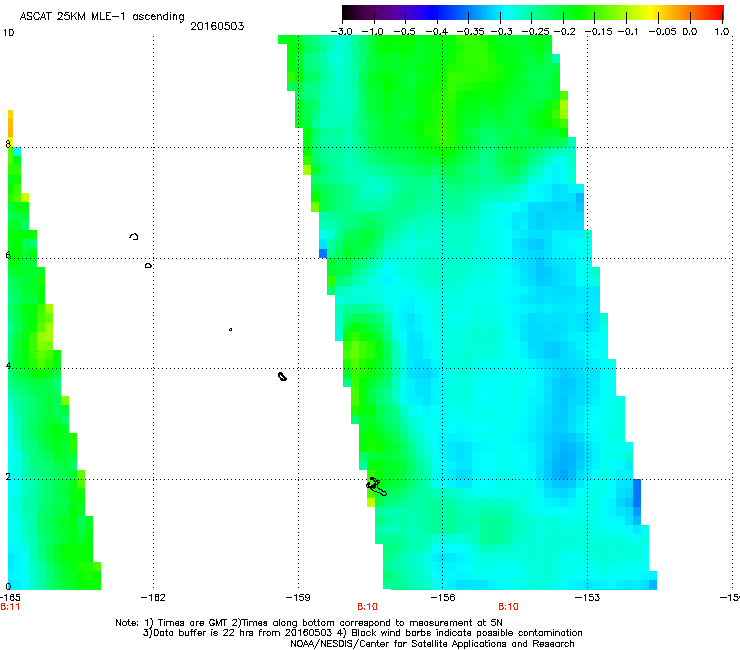This screenshot has width=740, height=650.
Task: Click the longitude label -165
Action: [x=10, y=598]
